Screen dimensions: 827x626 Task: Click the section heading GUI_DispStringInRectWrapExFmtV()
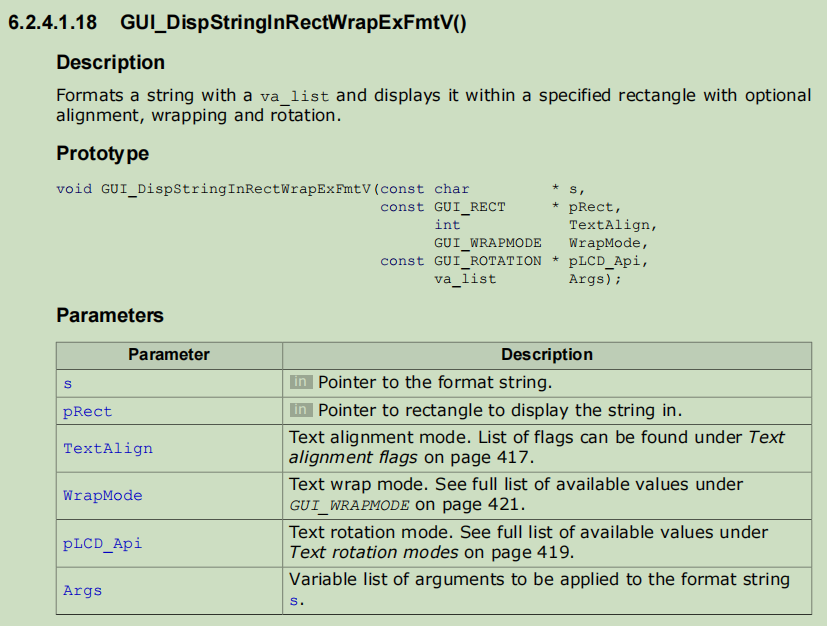(x=293, y=23)
